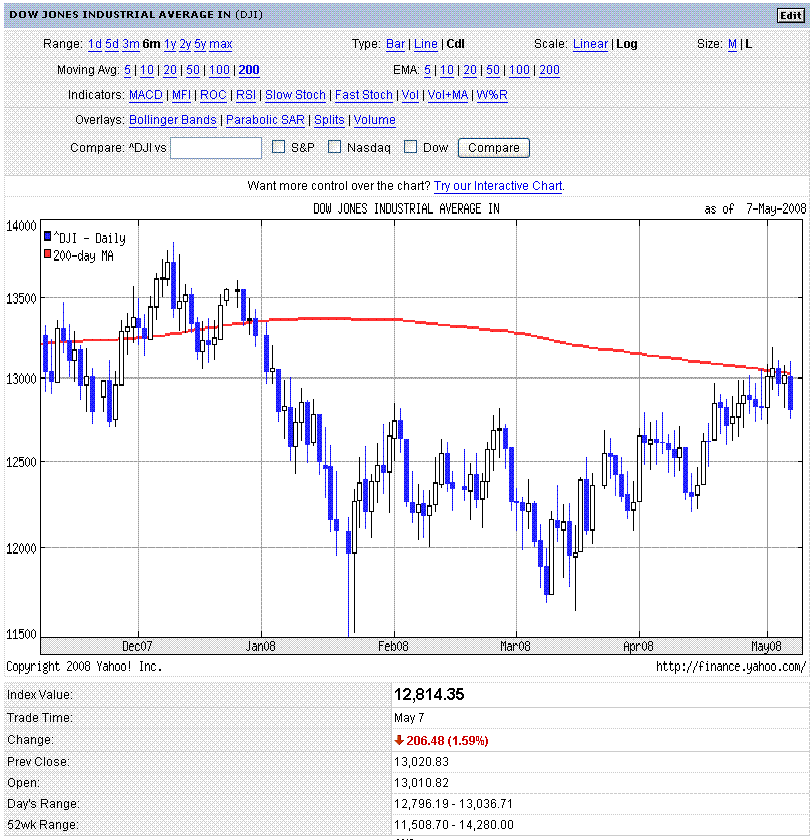
Task: Add the MACD indicator
Action: [x=146, y=95]
